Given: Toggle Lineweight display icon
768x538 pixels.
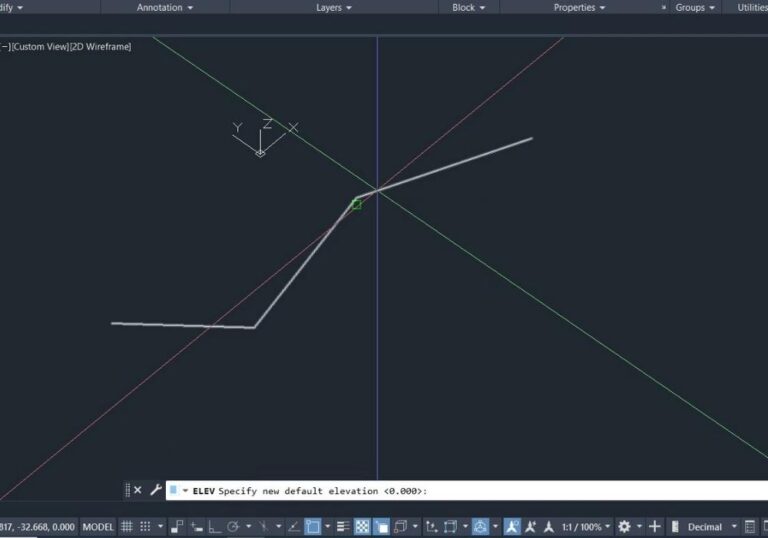Looking at the screenshot, I should tap(343, 527).
